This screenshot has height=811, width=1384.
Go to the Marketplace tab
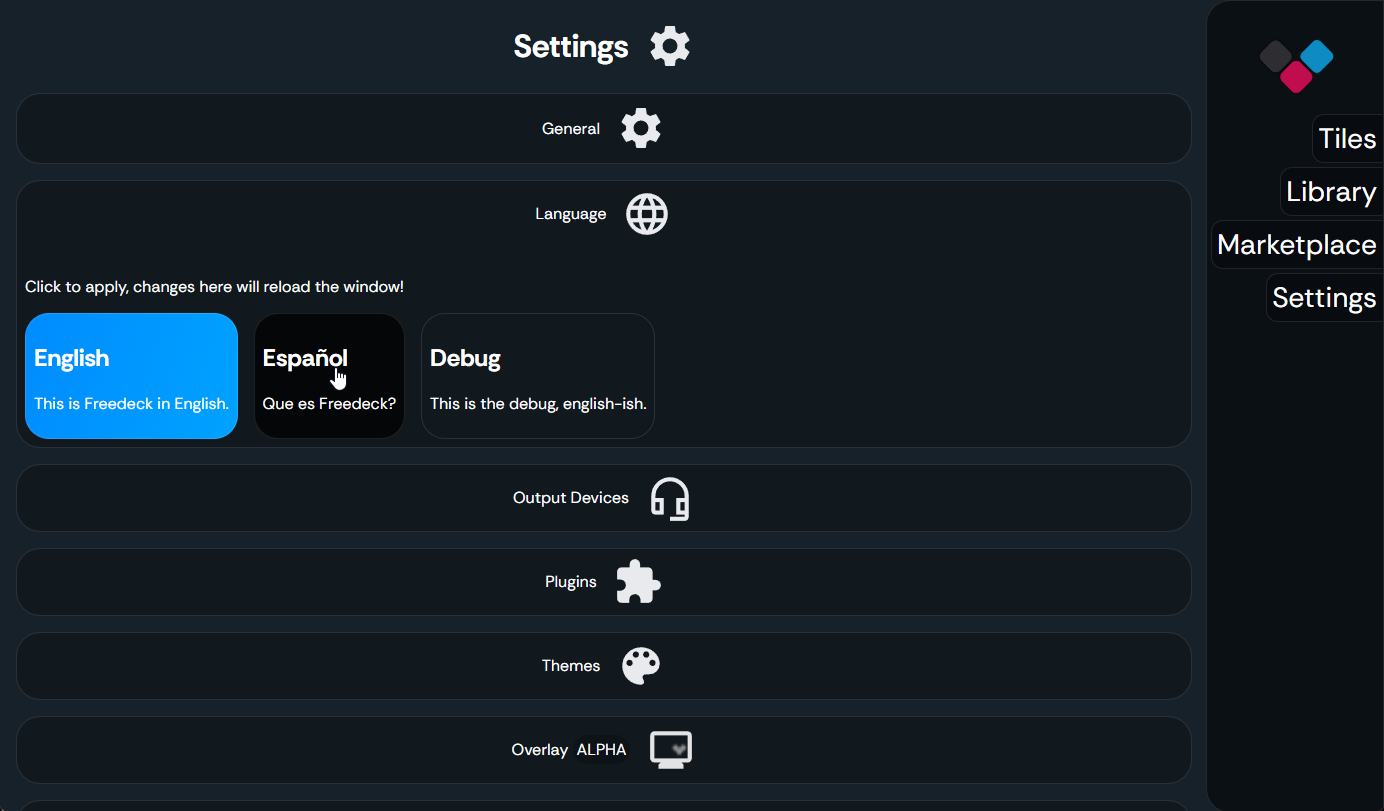click(x=1297, y=244)
